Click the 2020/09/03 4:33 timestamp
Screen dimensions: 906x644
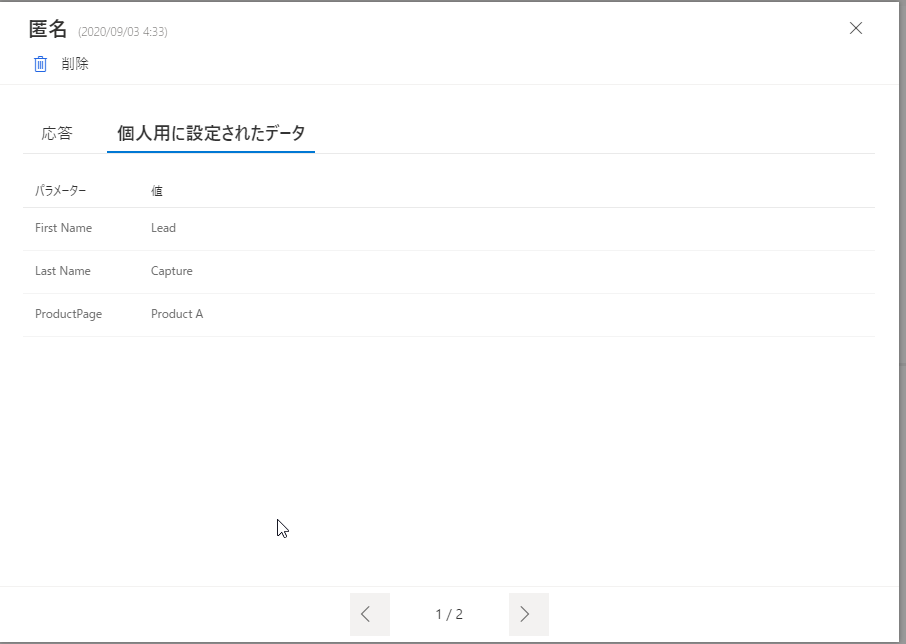(123, 32)
